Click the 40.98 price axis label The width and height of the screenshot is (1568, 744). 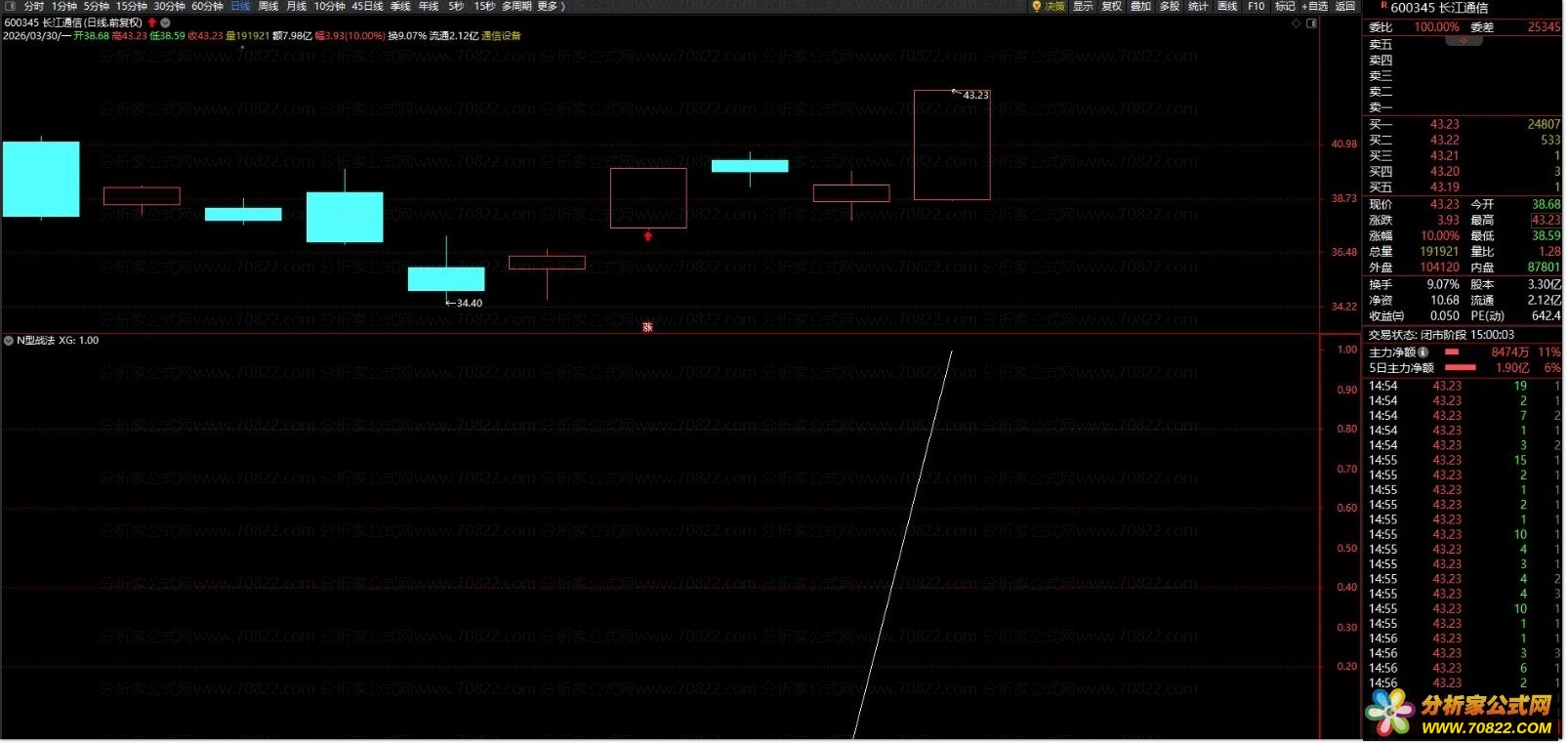point(1344,145)
